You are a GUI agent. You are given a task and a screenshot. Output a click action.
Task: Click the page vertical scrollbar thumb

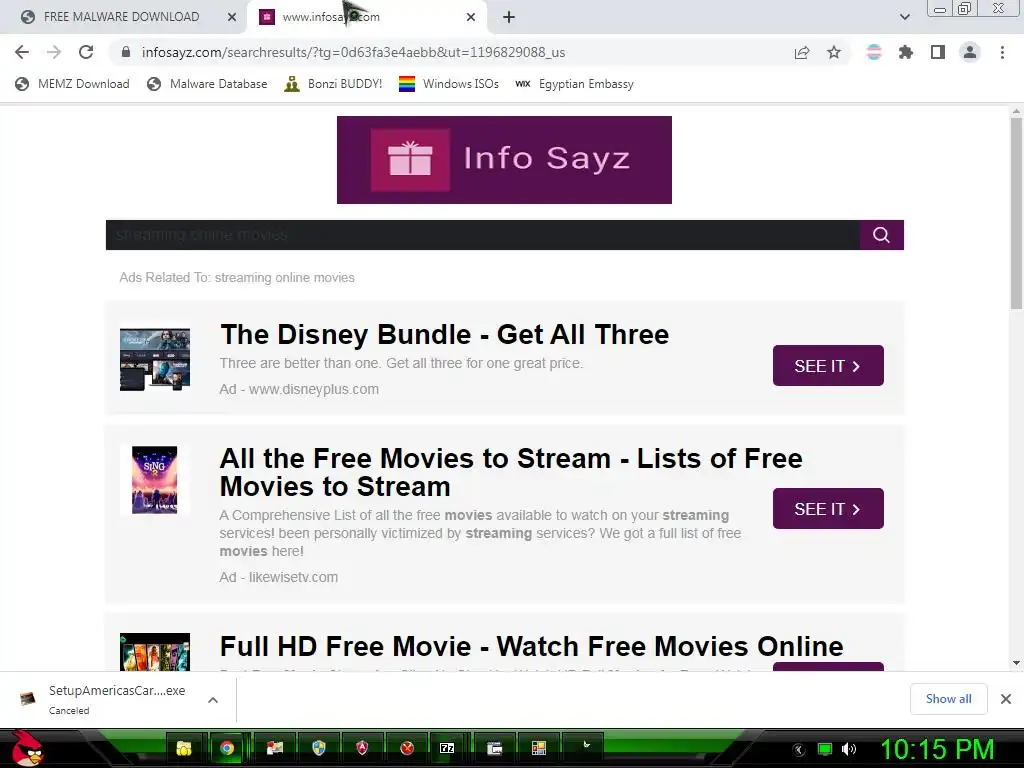[x=1016, y=214]
